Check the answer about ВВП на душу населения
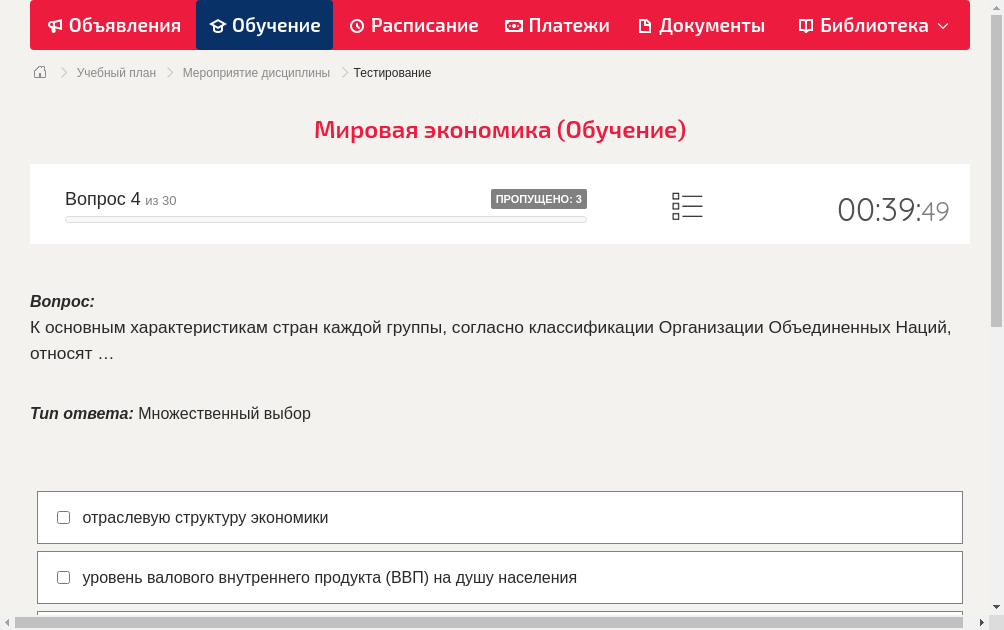Screen dimensions: 1004x630 [63, 577]
